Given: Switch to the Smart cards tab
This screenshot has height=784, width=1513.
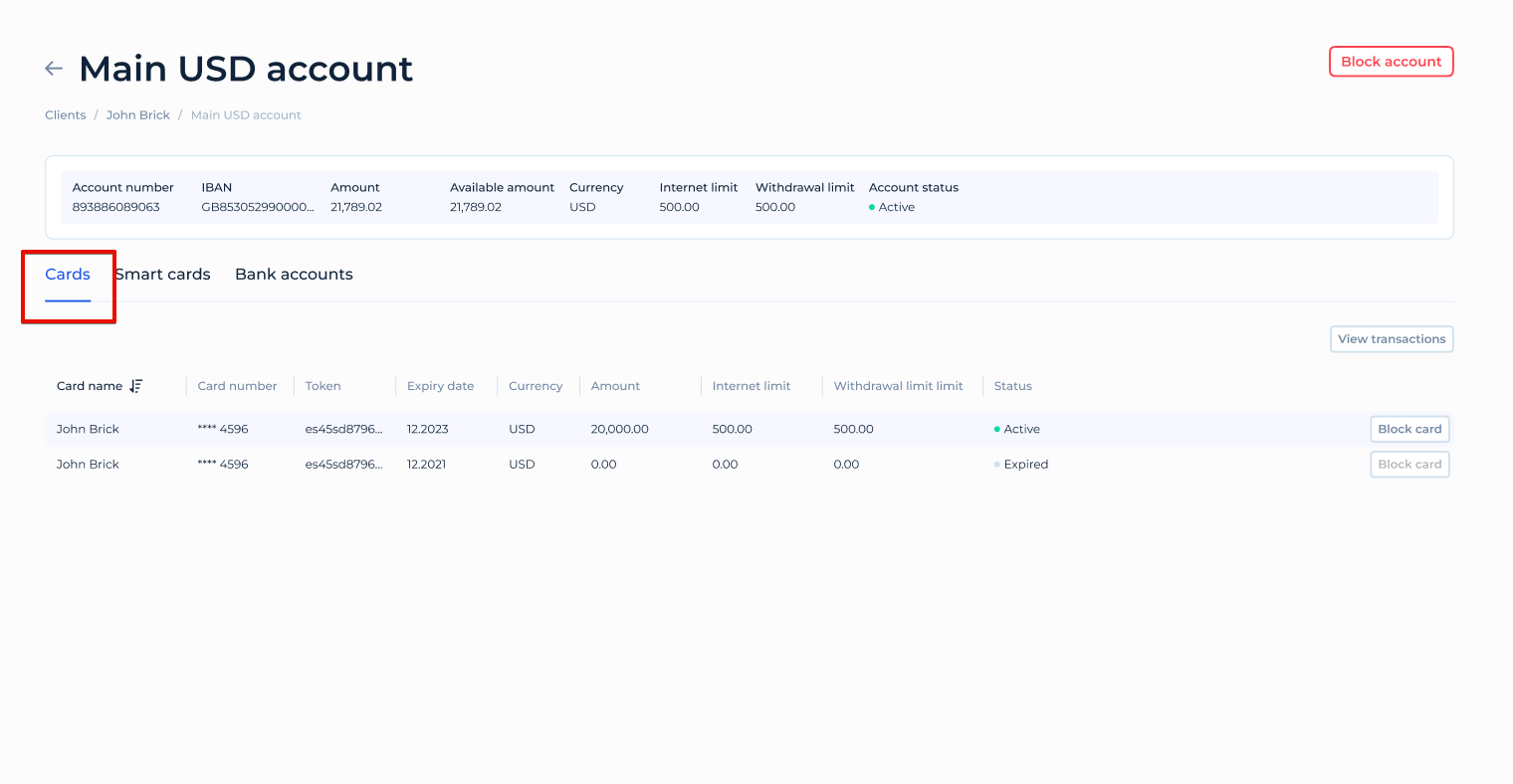Looking at the screenshot, I should (162, 274).
